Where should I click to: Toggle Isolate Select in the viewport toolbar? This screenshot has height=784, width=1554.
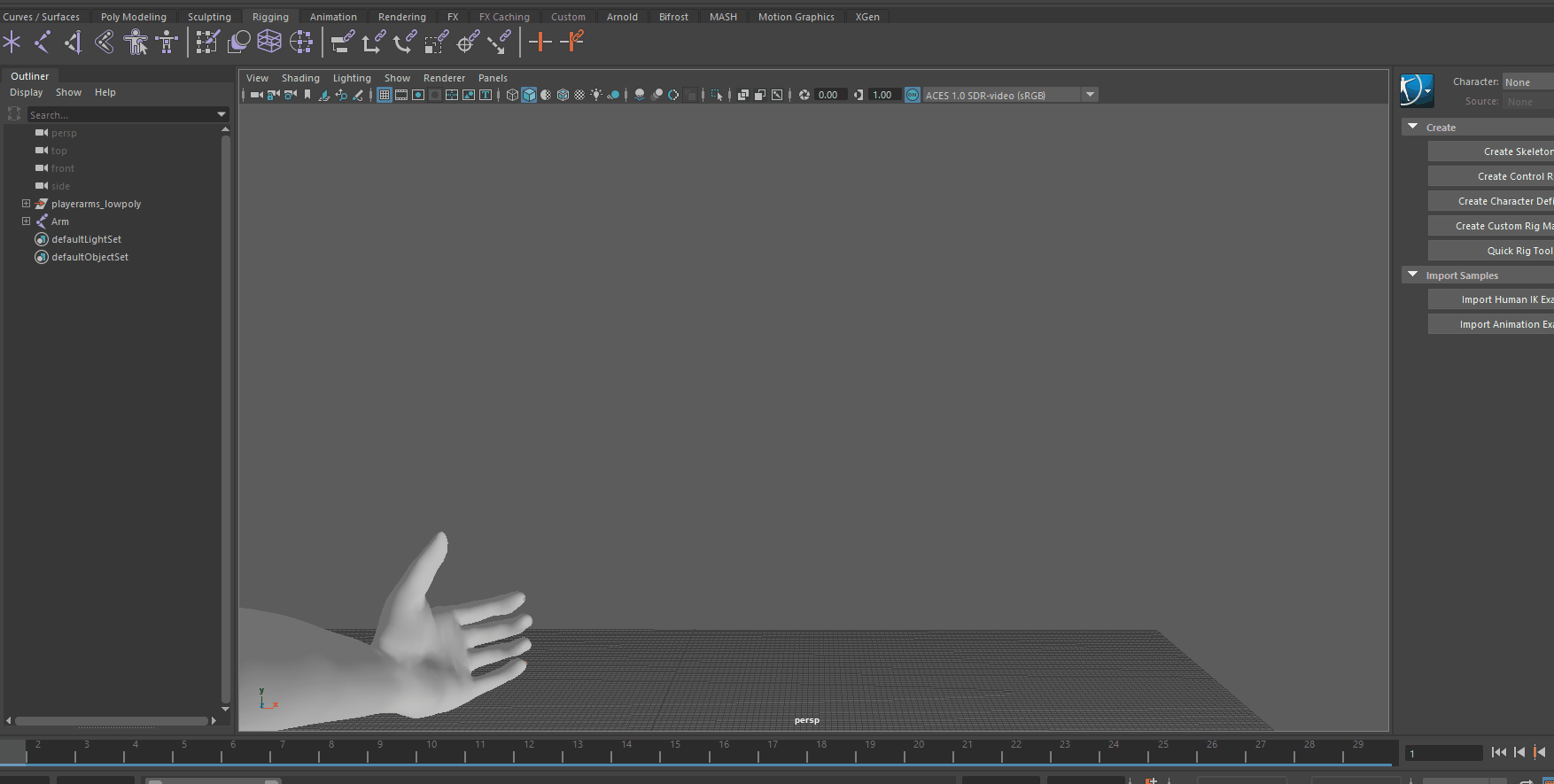point(717,95)
